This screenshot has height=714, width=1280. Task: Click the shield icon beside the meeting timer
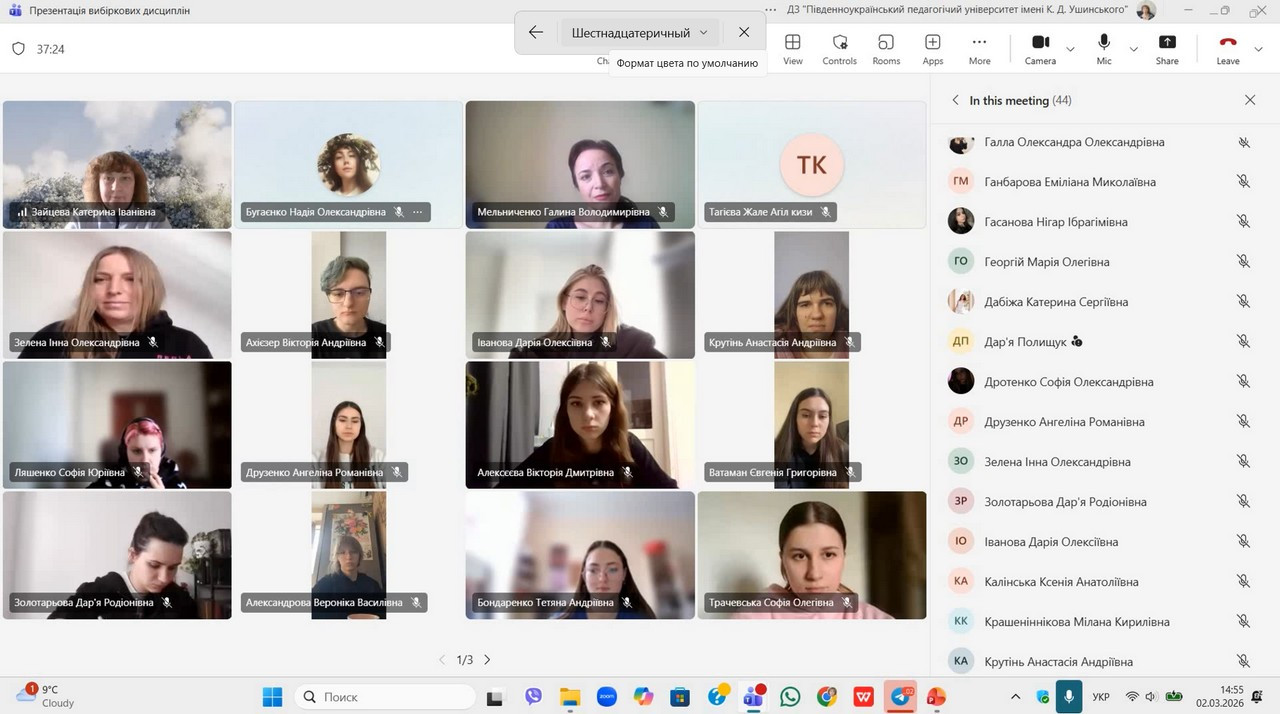tap(18, 49)
